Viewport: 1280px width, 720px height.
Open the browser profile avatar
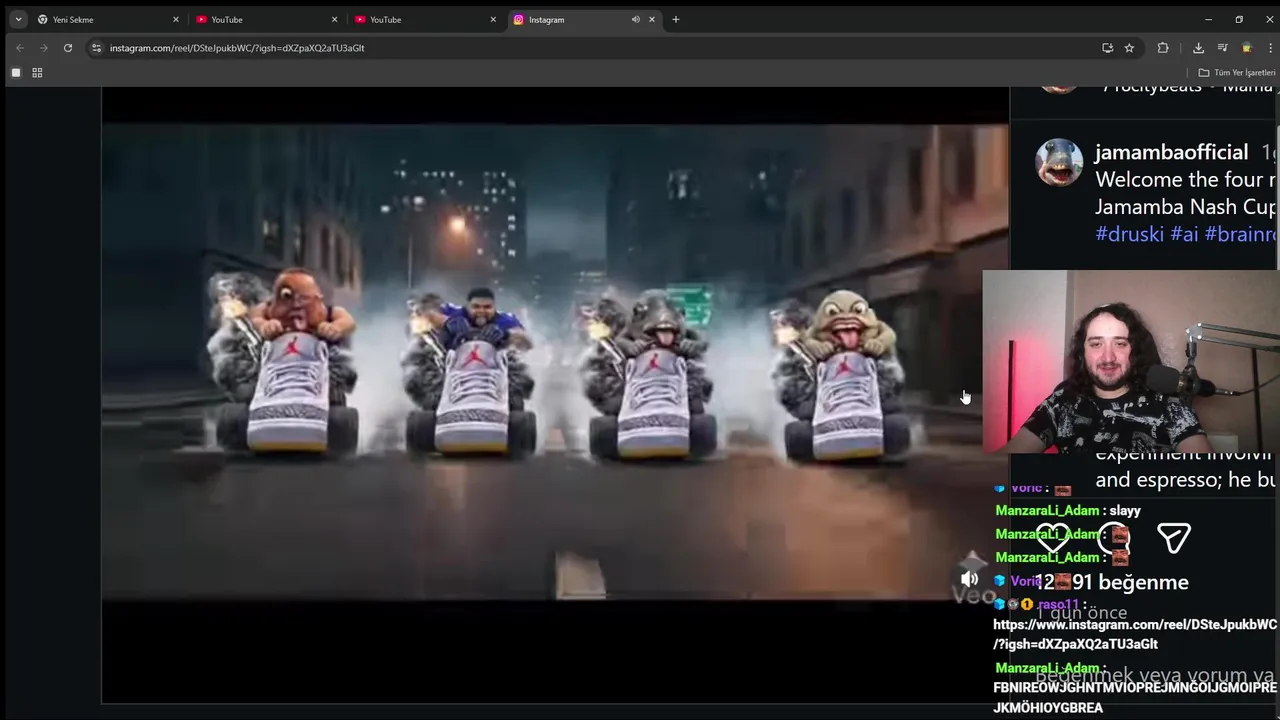pyautogui.click(x=1246, y=47)
